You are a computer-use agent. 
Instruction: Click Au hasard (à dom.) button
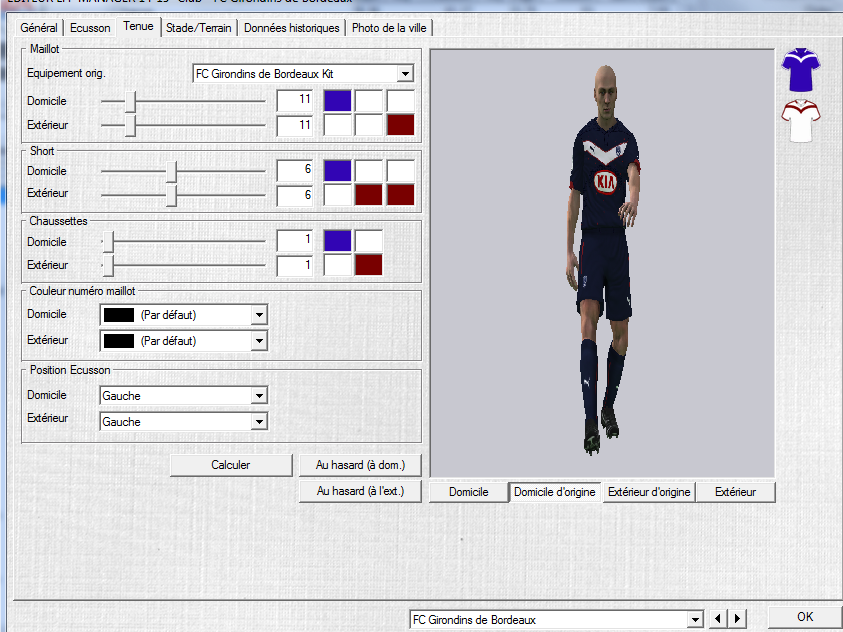pos(360,465)
